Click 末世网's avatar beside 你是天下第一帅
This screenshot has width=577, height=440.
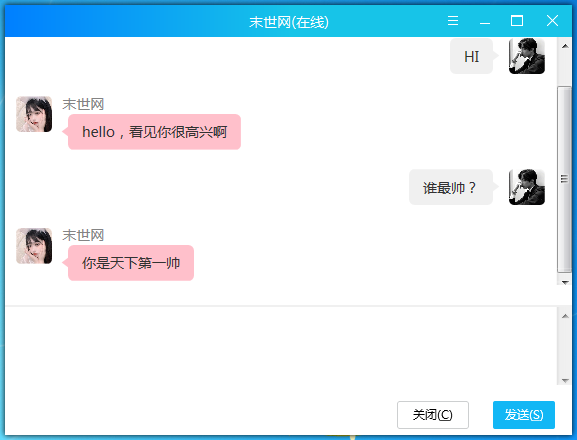pos(34,246)
